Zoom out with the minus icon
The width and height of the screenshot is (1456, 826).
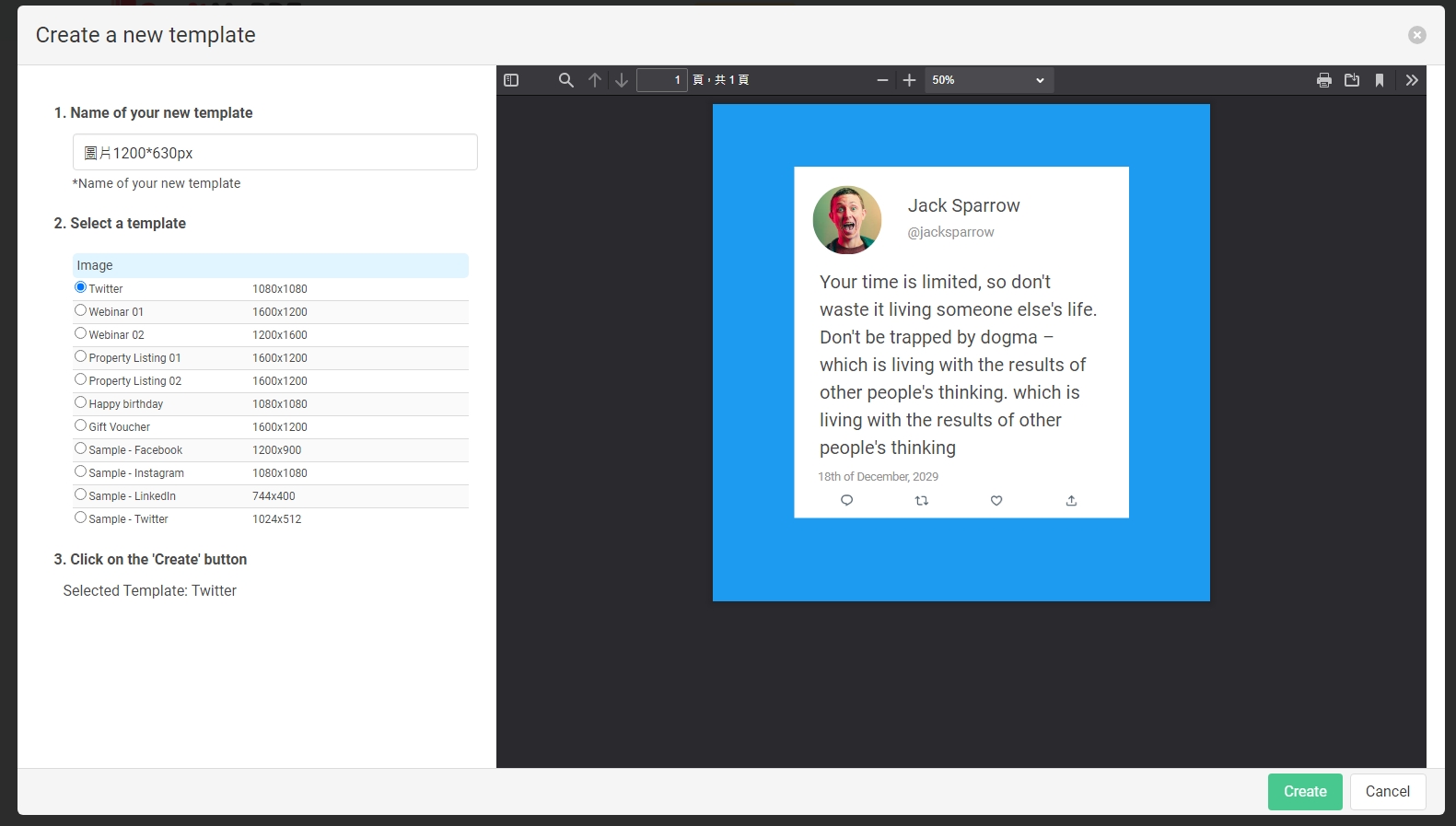(882, 80)
